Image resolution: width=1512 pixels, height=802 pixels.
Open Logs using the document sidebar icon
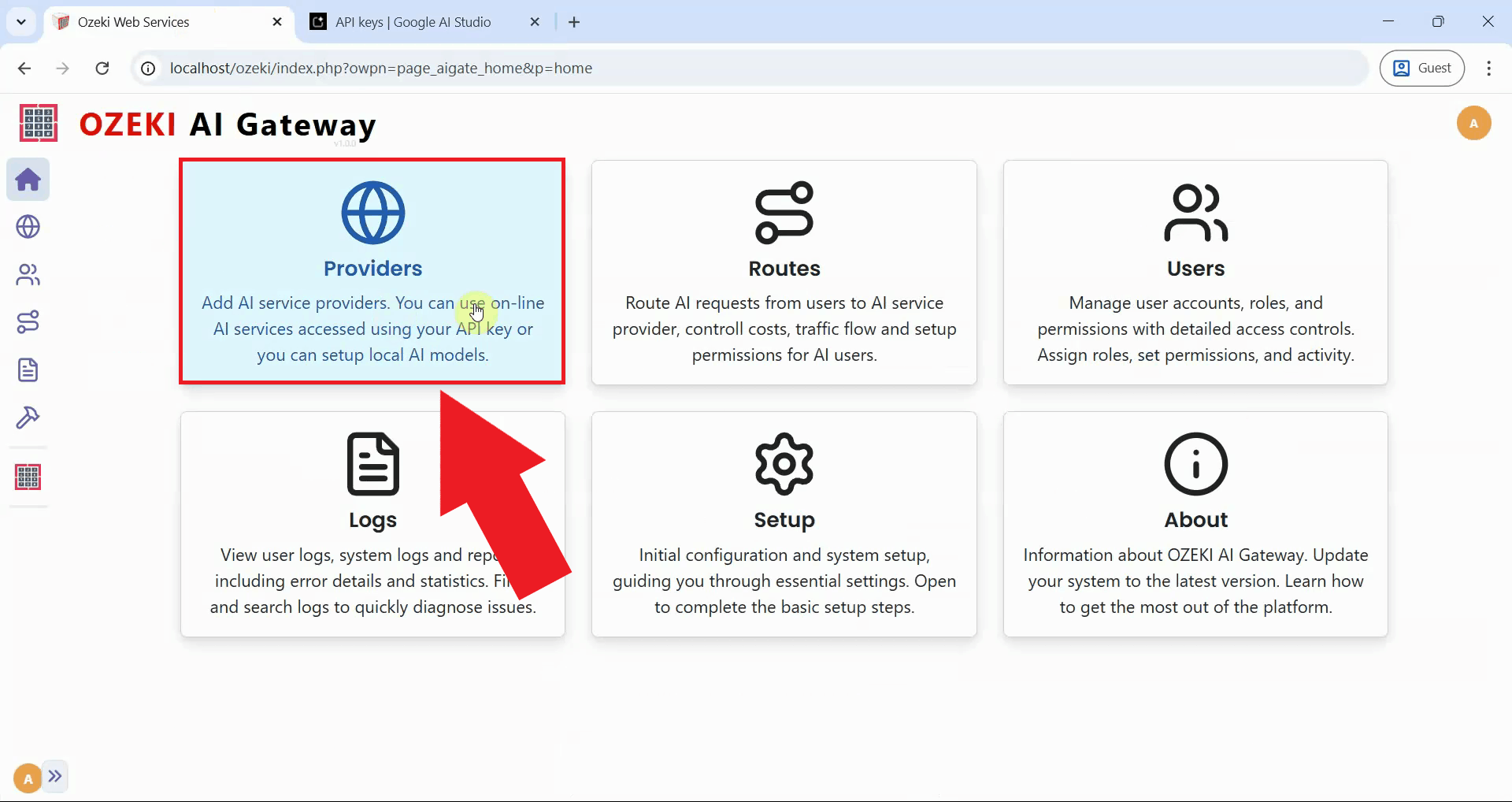(x=28, y=369)
